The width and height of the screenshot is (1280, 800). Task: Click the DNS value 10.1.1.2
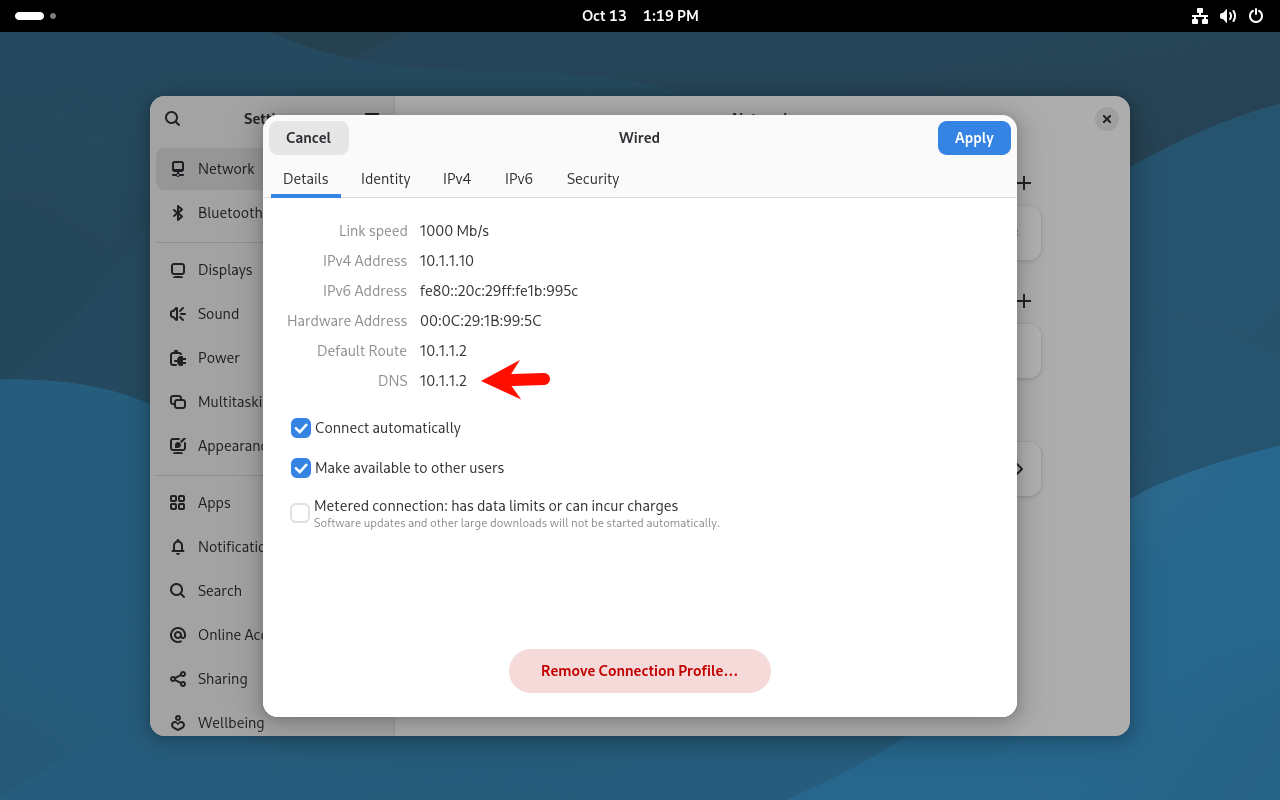[443, 381]
